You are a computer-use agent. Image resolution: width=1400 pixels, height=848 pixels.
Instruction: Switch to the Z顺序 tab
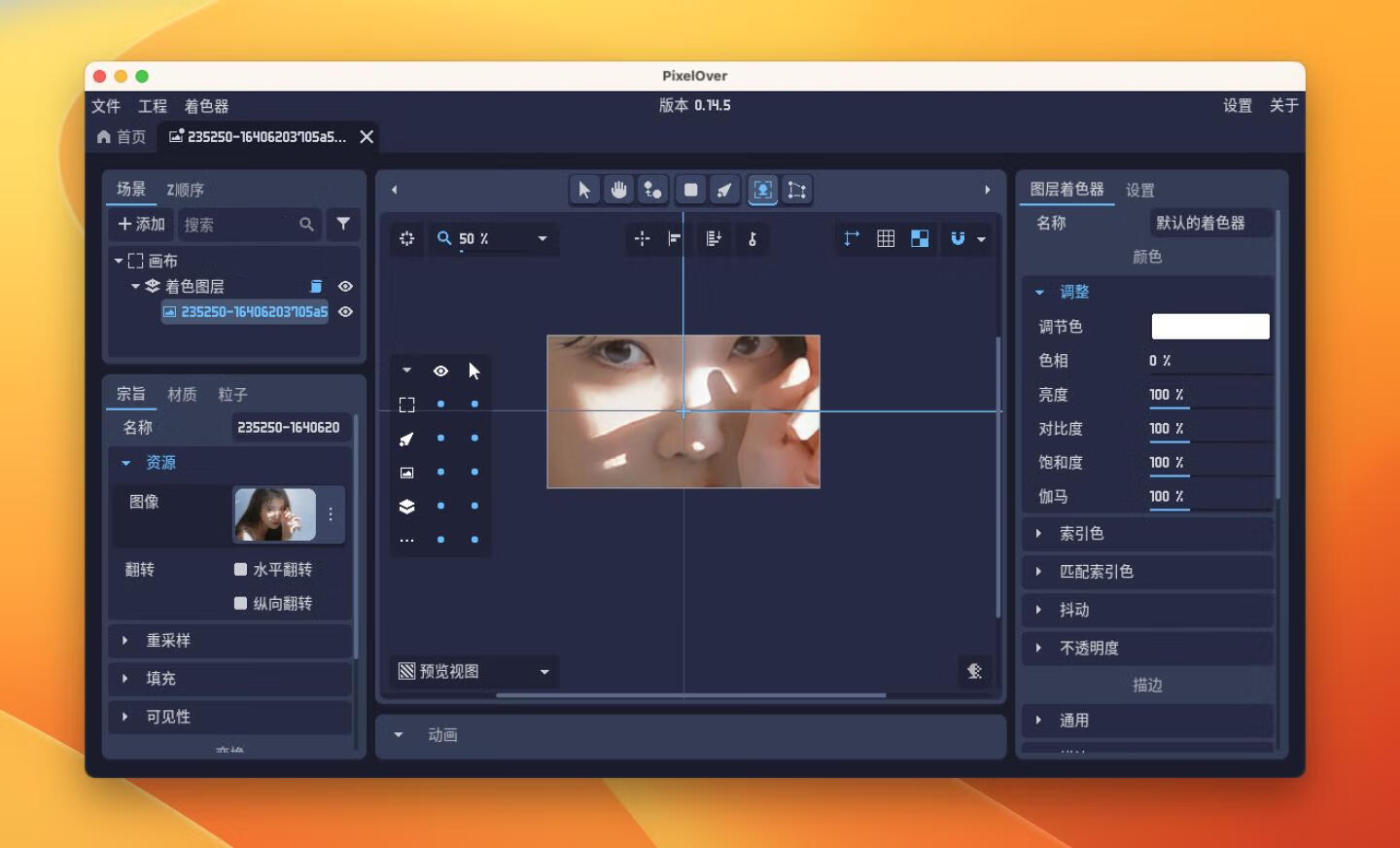pos(185,190)
